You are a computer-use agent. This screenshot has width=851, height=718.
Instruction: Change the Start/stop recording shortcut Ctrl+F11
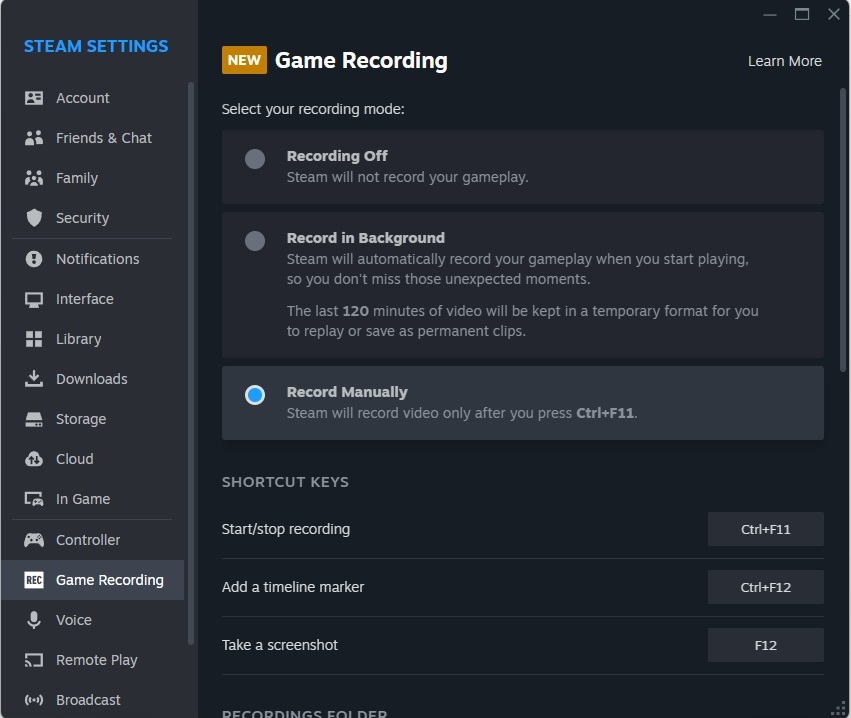[x=765, y=529]
